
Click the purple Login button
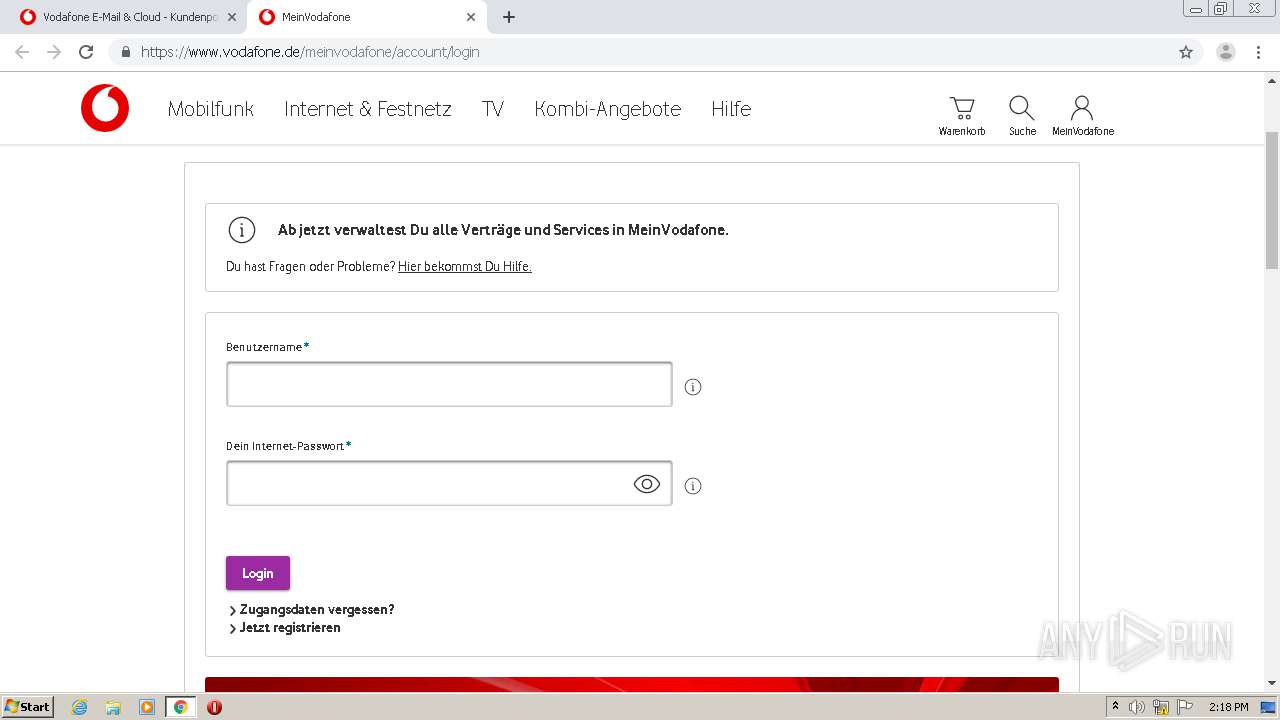(x=258, y=573)
